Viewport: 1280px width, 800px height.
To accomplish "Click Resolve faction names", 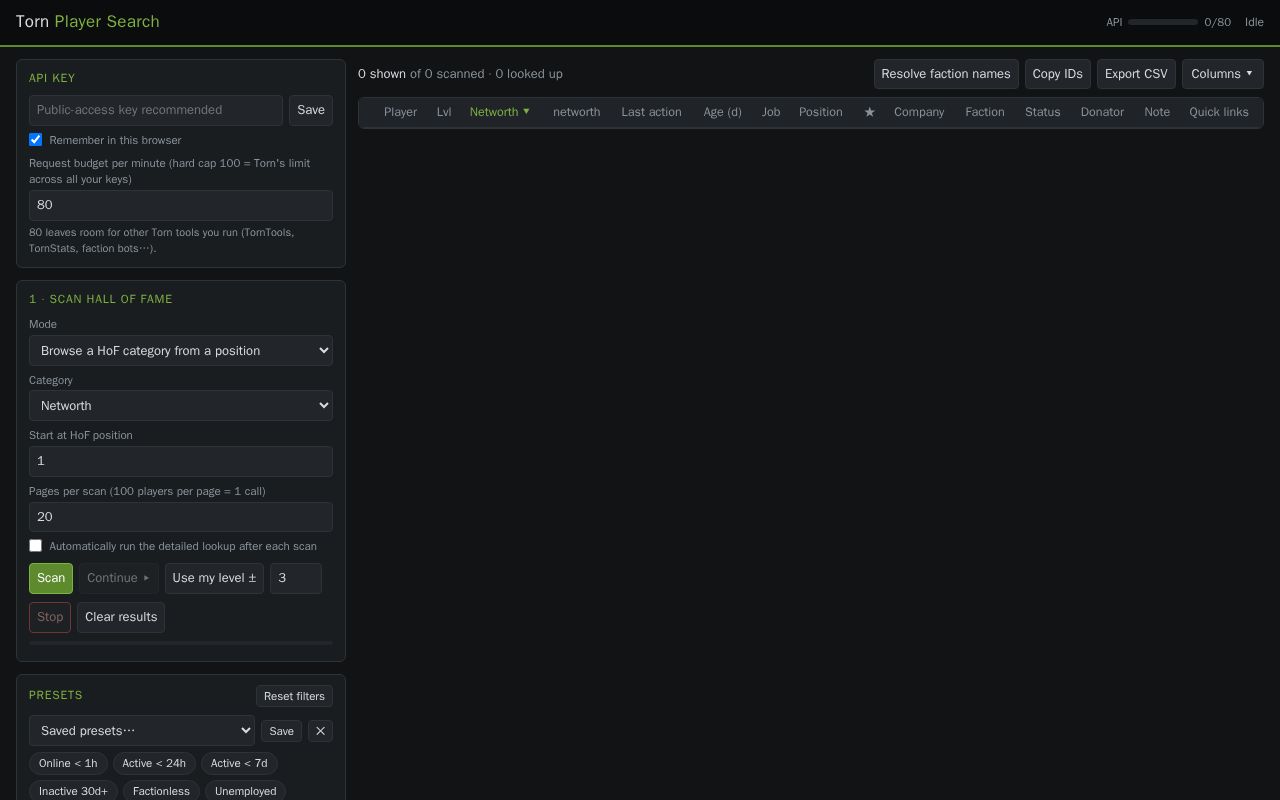I will [x=946, y=74].
